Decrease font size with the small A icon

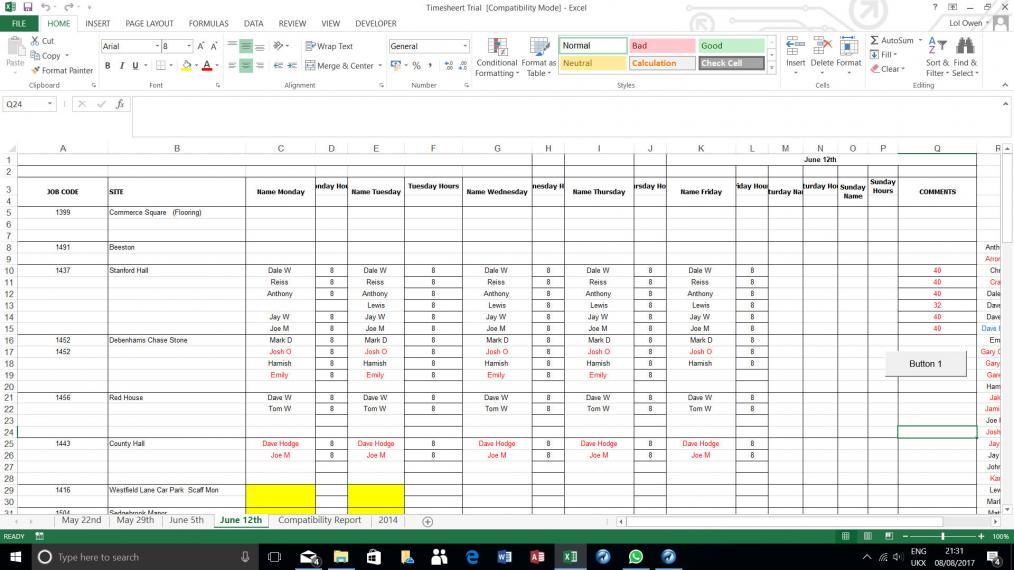coord(214,46)
